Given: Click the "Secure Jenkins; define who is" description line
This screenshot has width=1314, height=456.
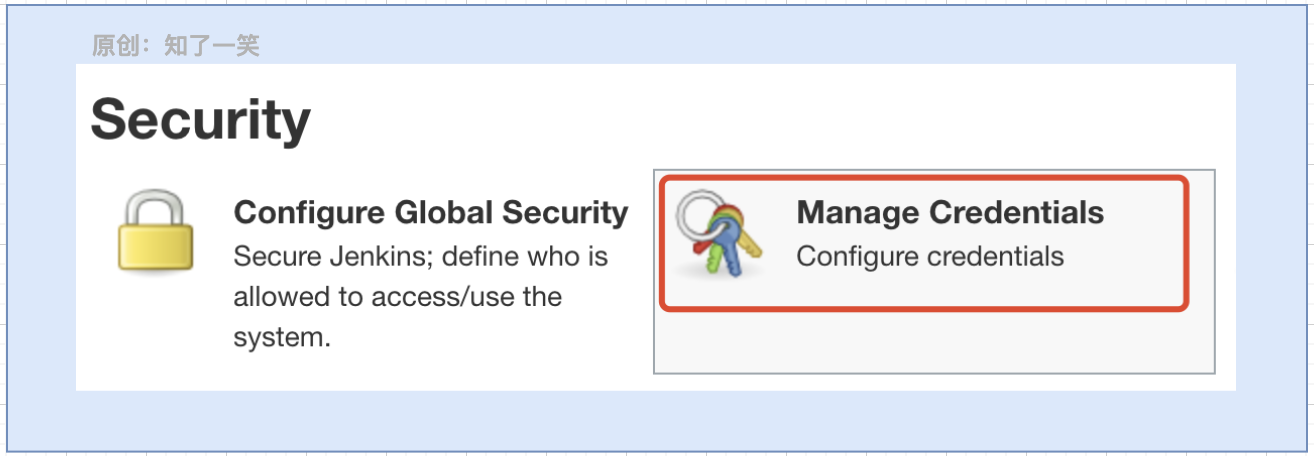Looking at the screenshot, I should point(421,257).
